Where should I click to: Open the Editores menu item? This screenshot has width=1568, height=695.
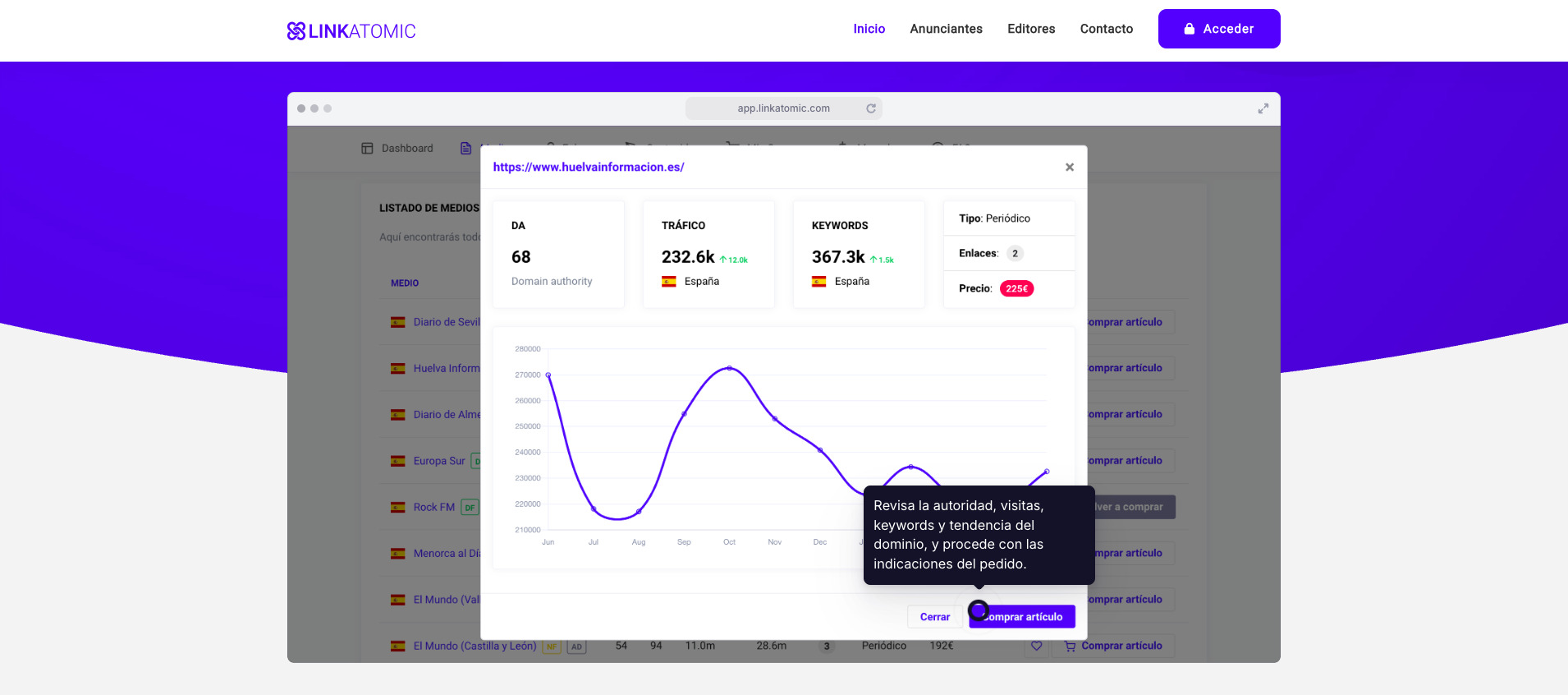pos(1031,29)
